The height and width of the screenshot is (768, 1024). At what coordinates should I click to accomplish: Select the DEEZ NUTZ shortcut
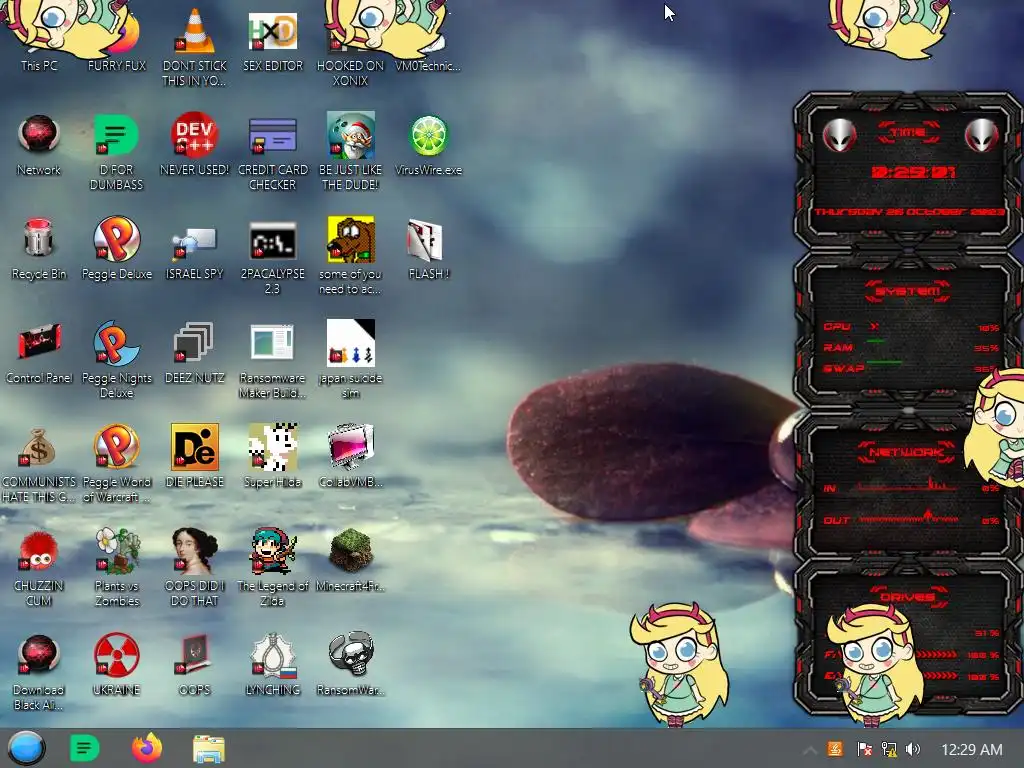(x=194, y=353)
